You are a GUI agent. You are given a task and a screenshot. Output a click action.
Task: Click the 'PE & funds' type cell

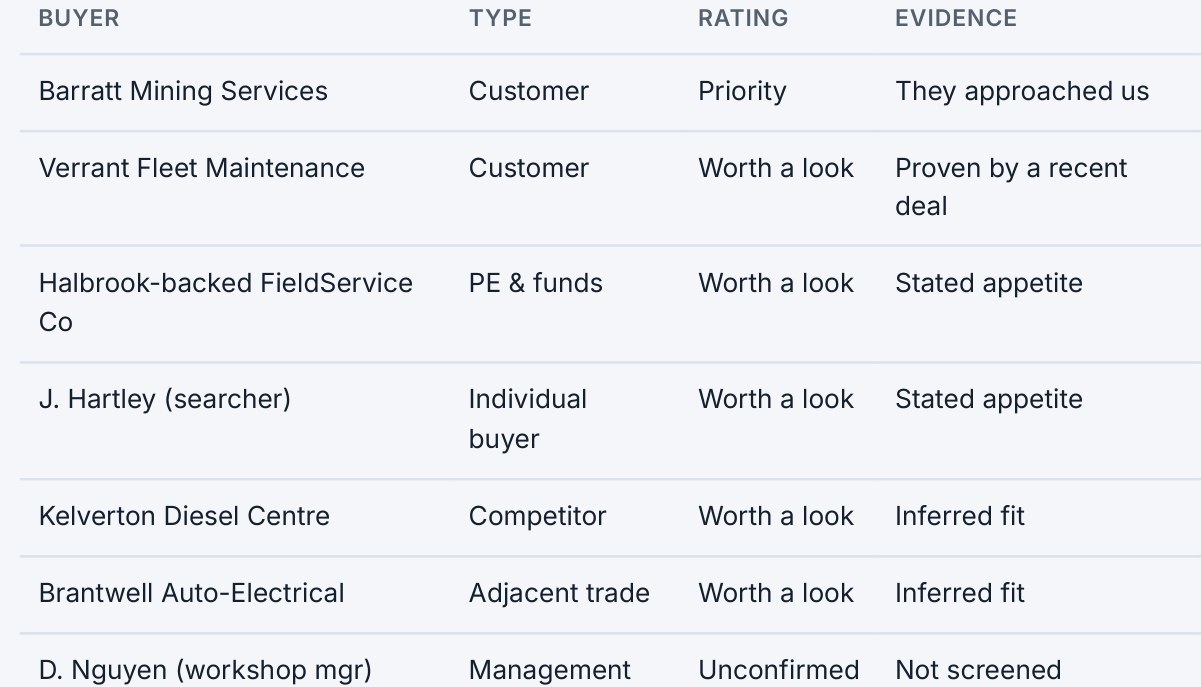(x=536, y=283)
